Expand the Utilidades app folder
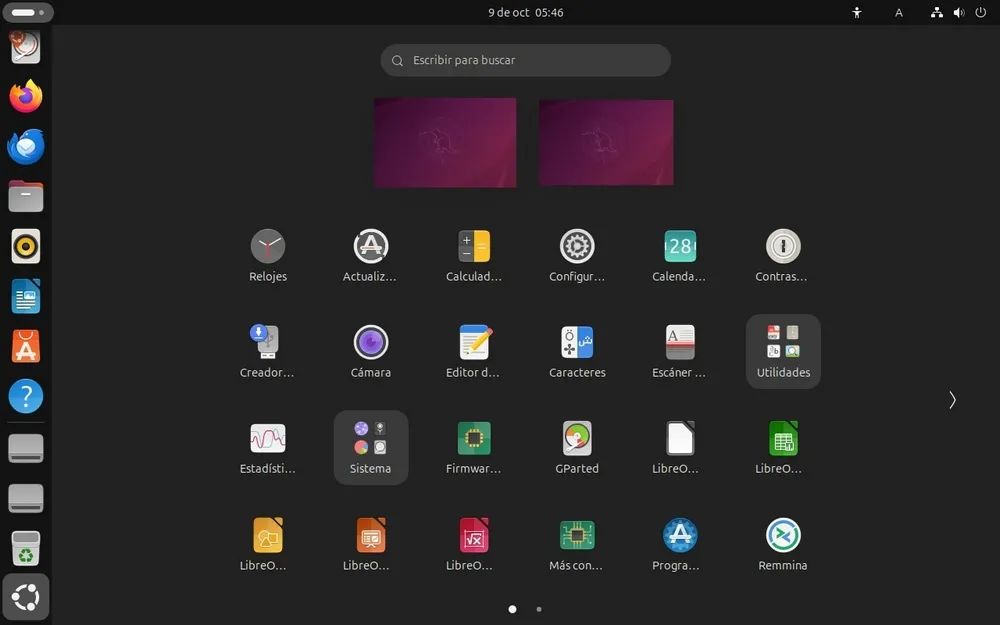 pos(783,341)
